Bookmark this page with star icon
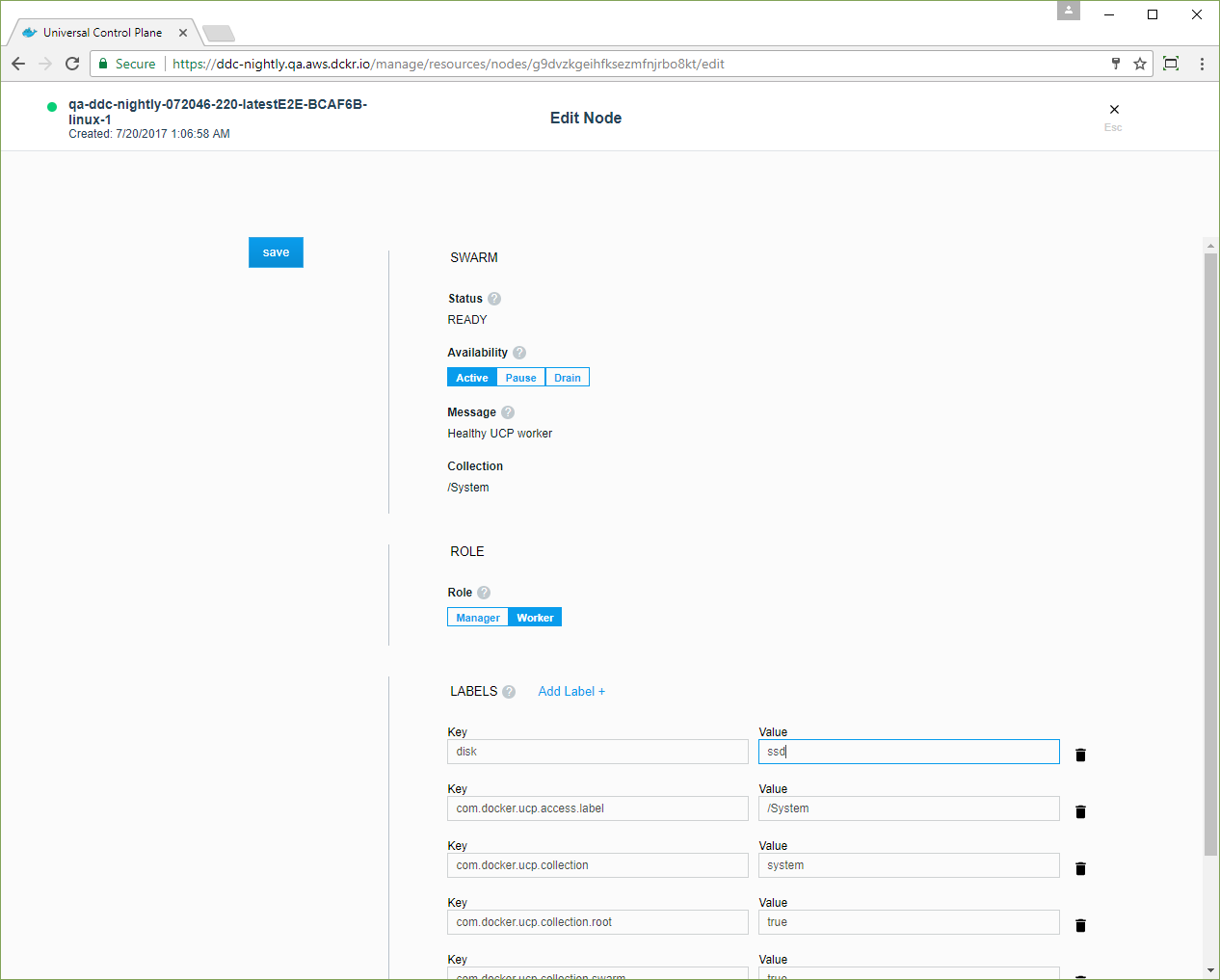The width and height of the screenshot is (1220, 980). click(1140, 64)
